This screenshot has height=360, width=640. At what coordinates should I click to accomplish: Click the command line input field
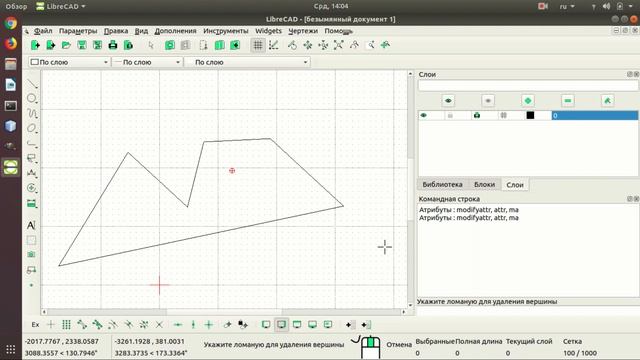[x=528, y=311]
